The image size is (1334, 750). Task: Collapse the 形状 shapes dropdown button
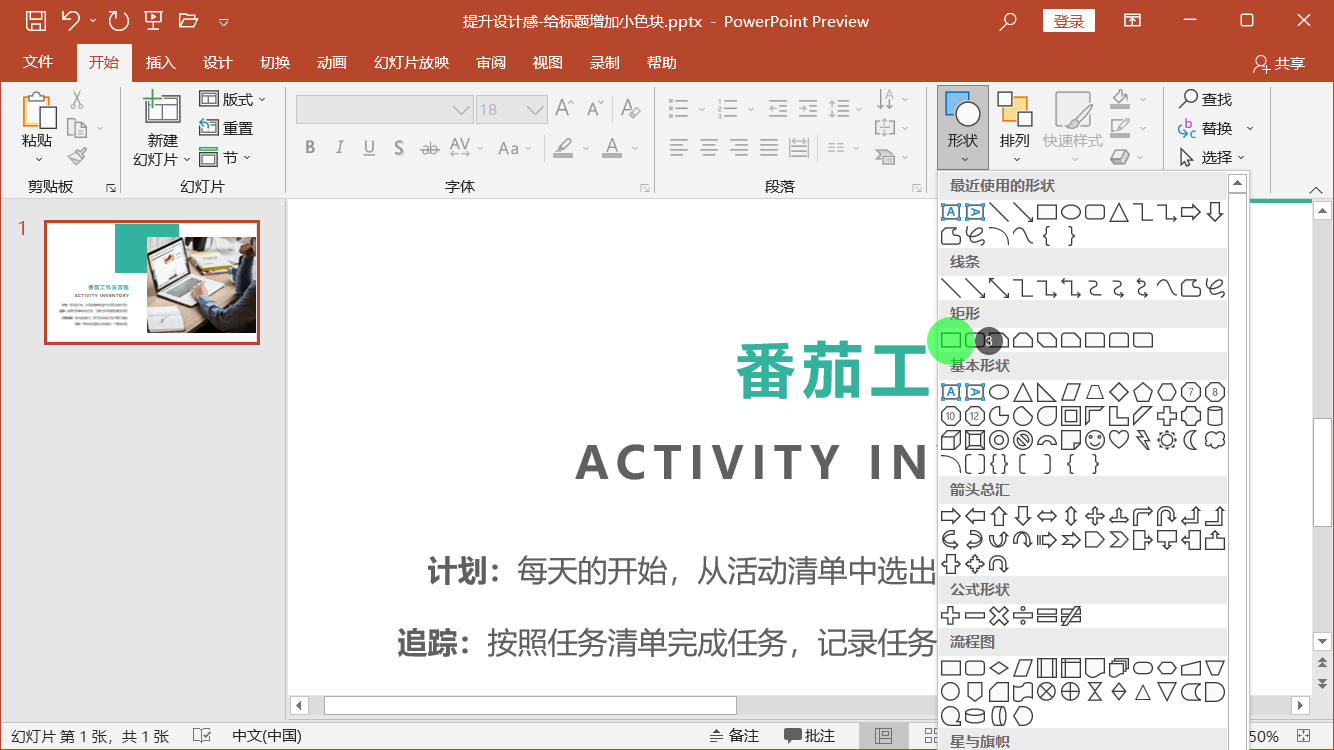coord(963,127)
